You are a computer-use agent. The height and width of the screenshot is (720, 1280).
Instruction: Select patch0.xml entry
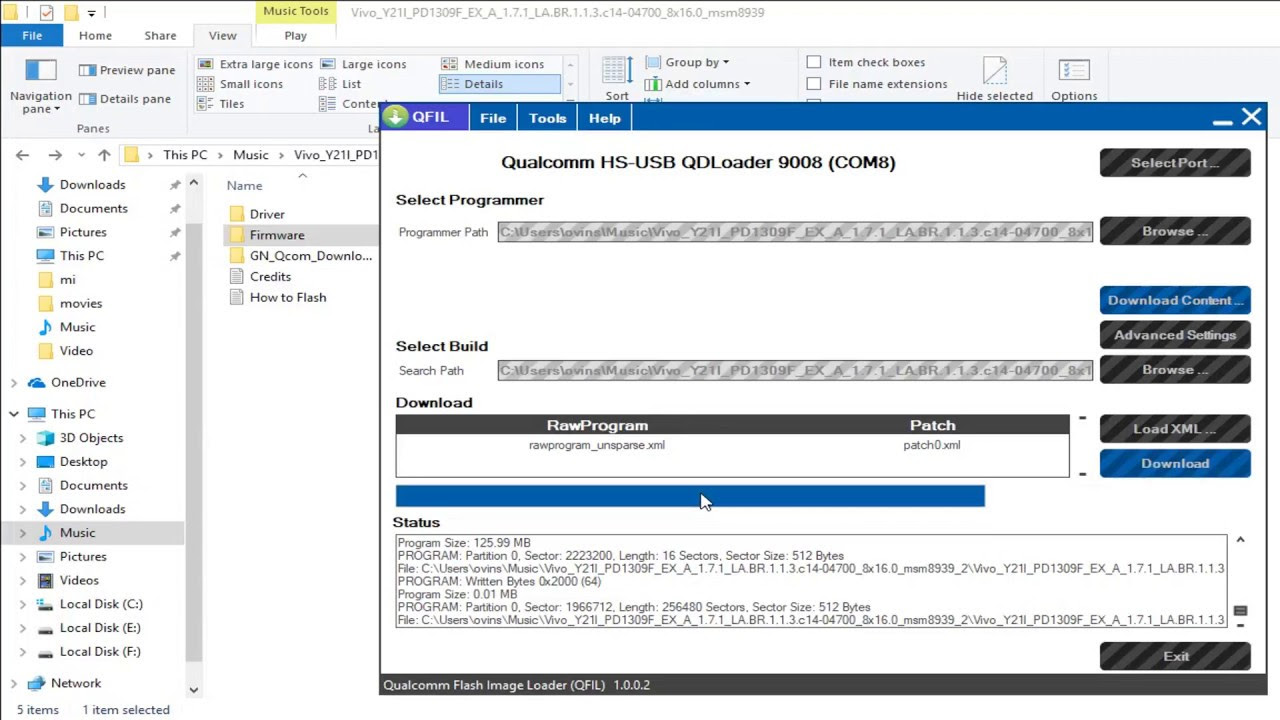[x=932, y=445]
